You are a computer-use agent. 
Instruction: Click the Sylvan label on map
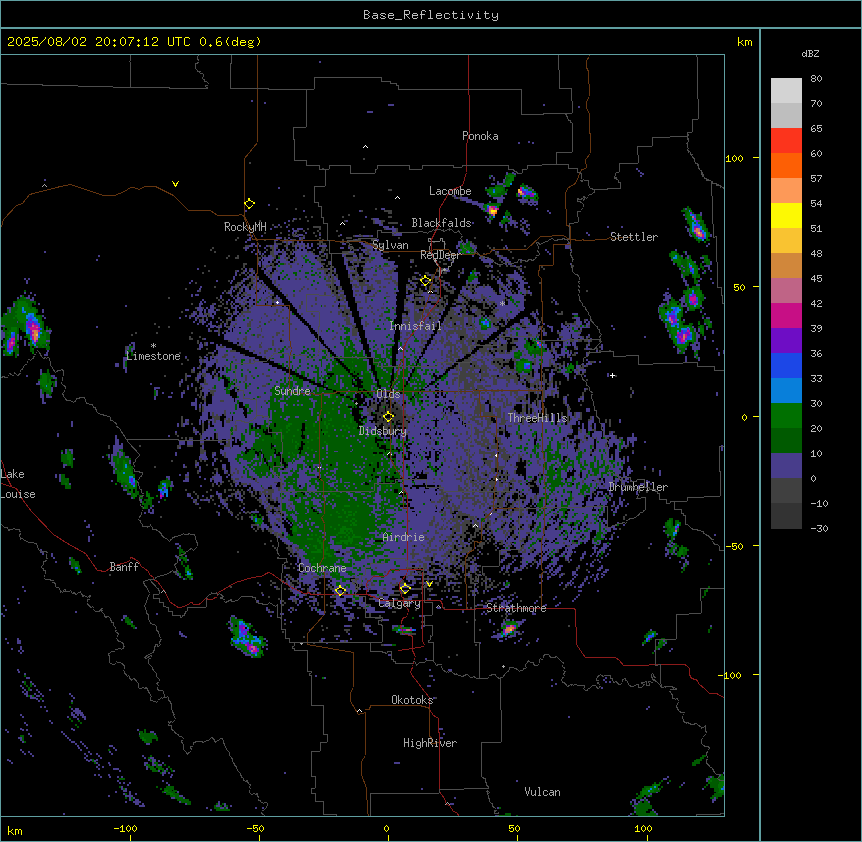tap(390, 245)
